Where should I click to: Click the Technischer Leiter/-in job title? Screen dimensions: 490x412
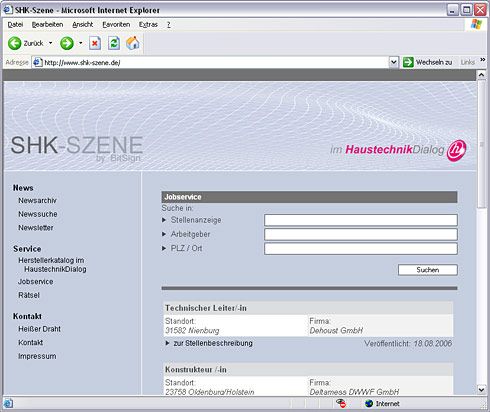click(206, 308)
